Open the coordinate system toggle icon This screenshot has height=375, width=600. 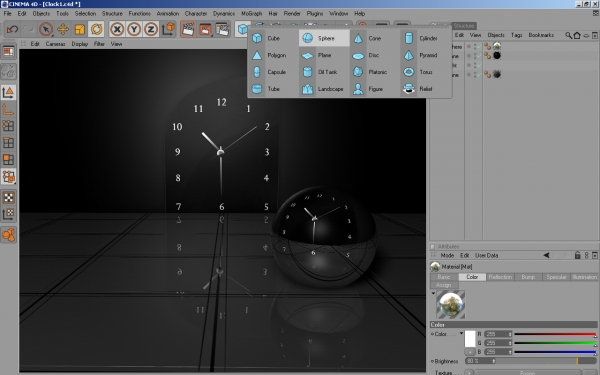(168, 29)
